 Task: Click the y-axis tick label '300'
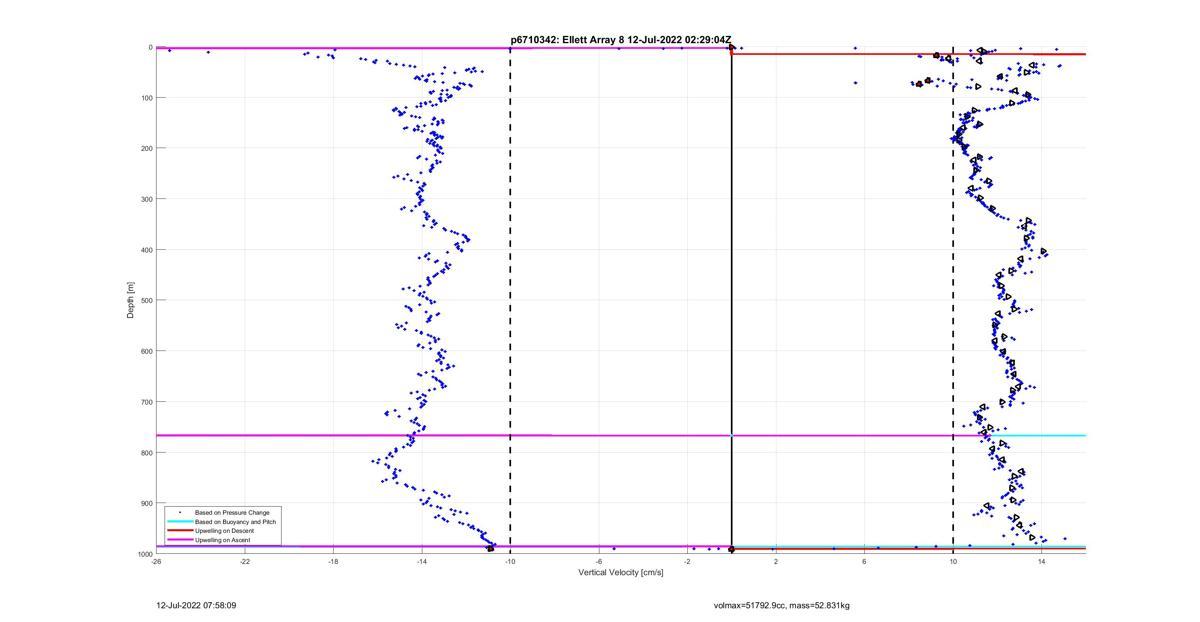pyautogui.click(x=146, y=199)
